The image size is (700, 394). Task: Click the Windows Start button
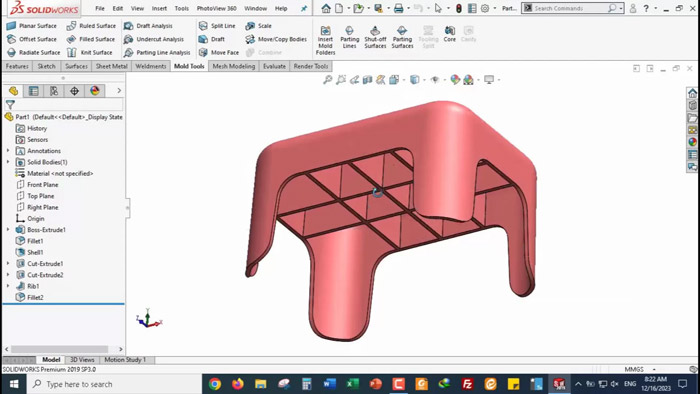click(x=14, y=384)
